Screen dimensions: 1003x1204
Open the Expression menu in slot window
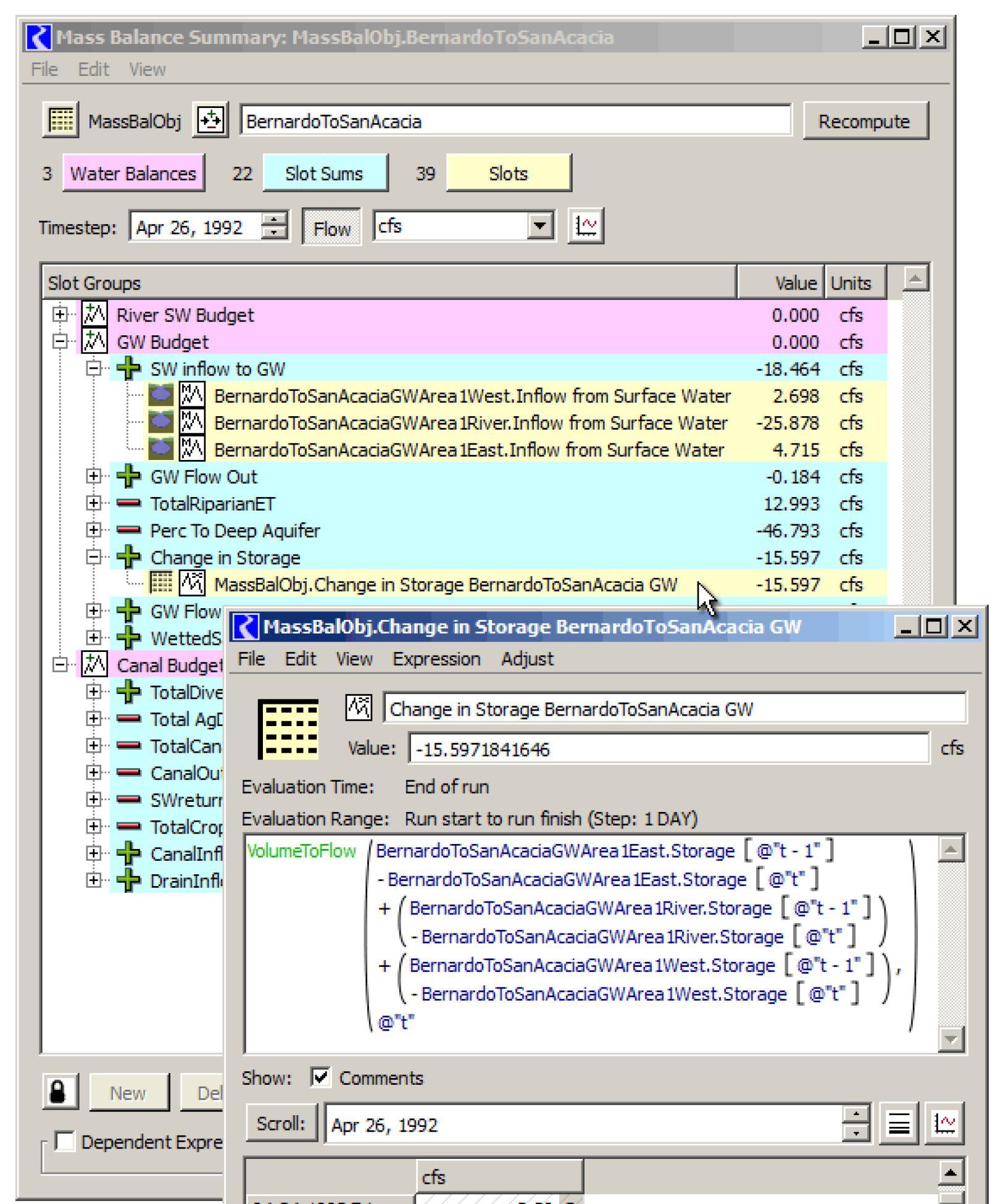point(436,659)
